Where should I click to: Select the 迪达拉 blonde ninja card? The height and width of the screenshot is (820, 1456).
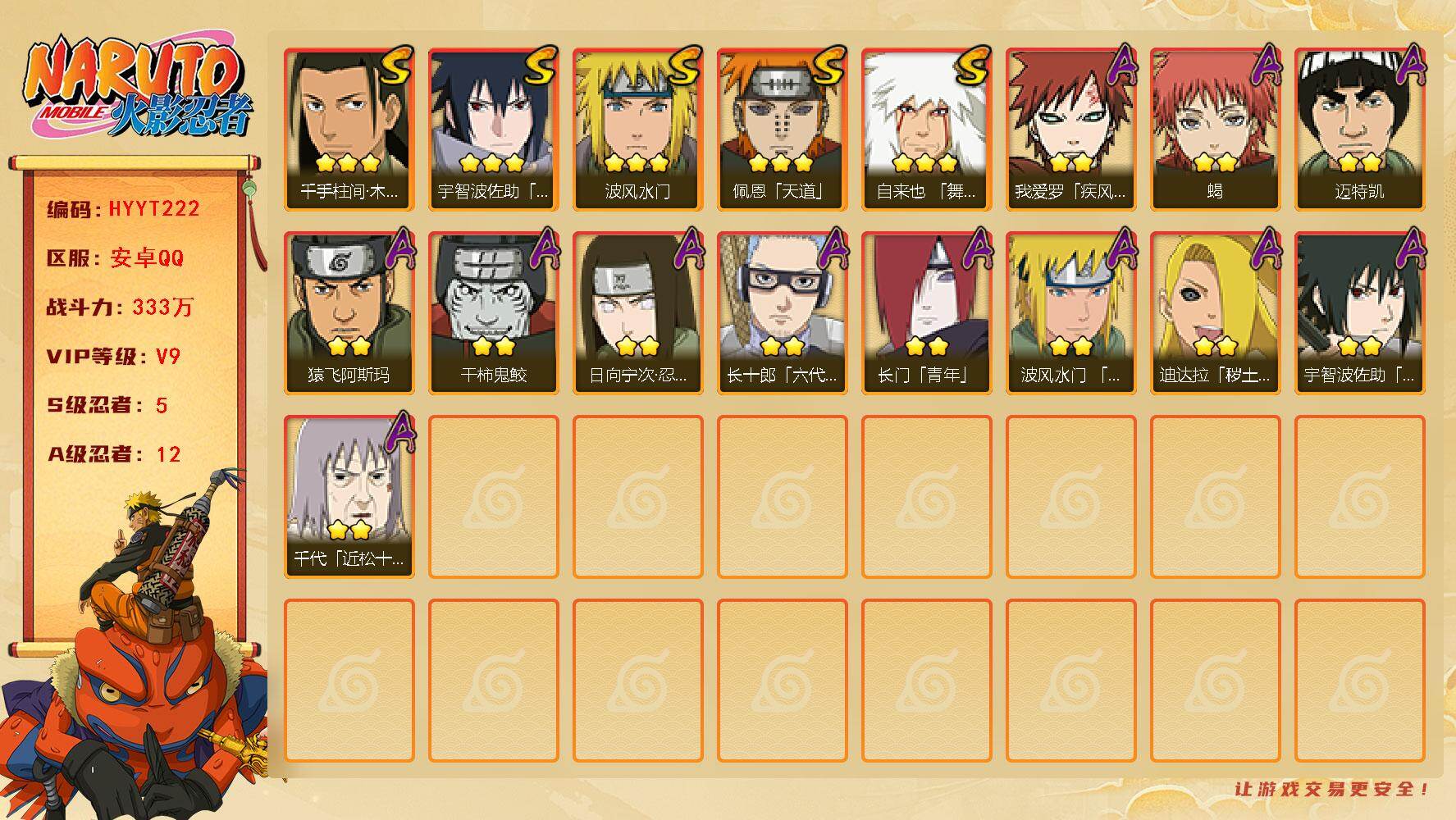click(x=1215, y=312)
